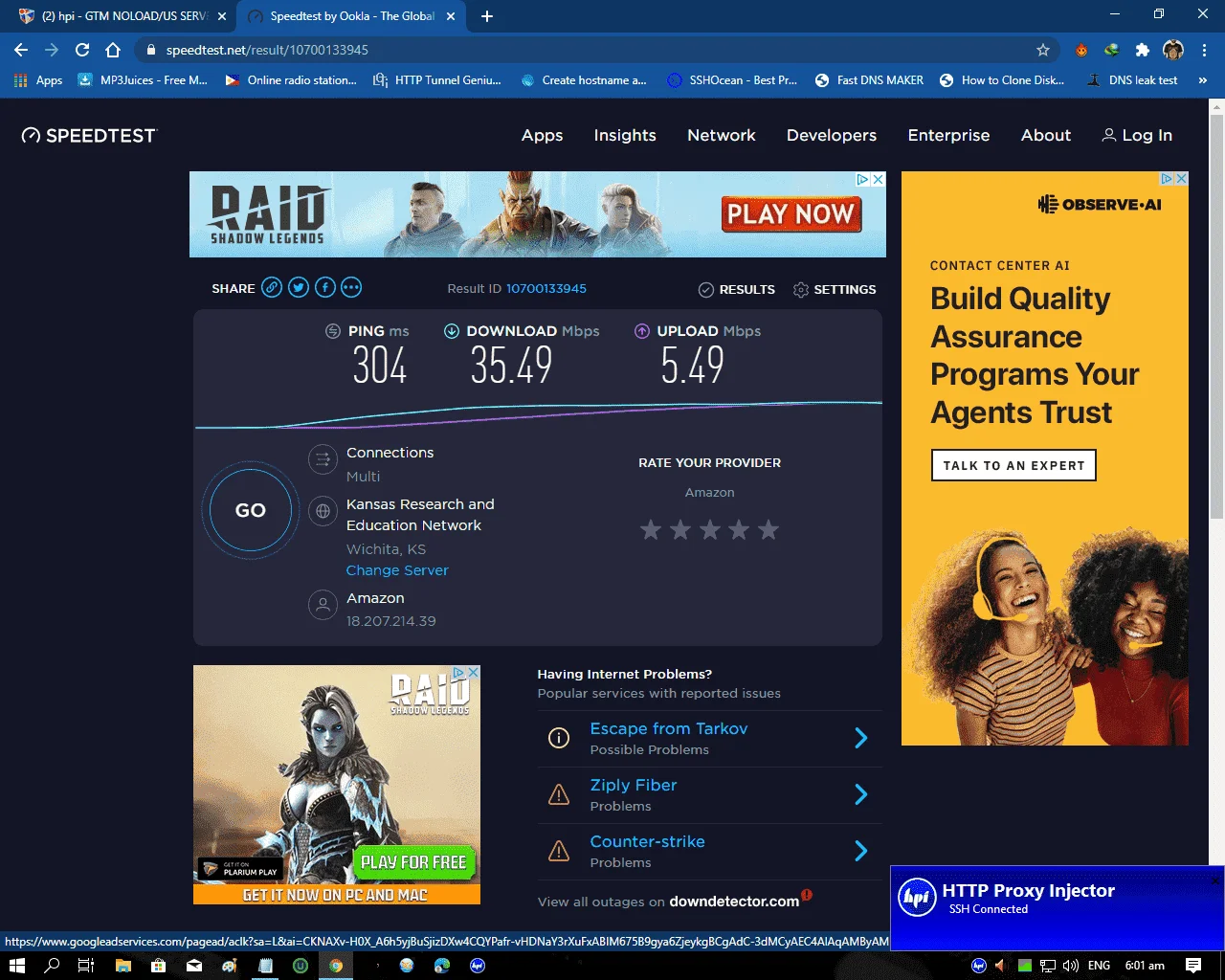Open Result ID 10700133945 link
The width and height of the screenshot is (1225, 980).
[x=546, y=288]
